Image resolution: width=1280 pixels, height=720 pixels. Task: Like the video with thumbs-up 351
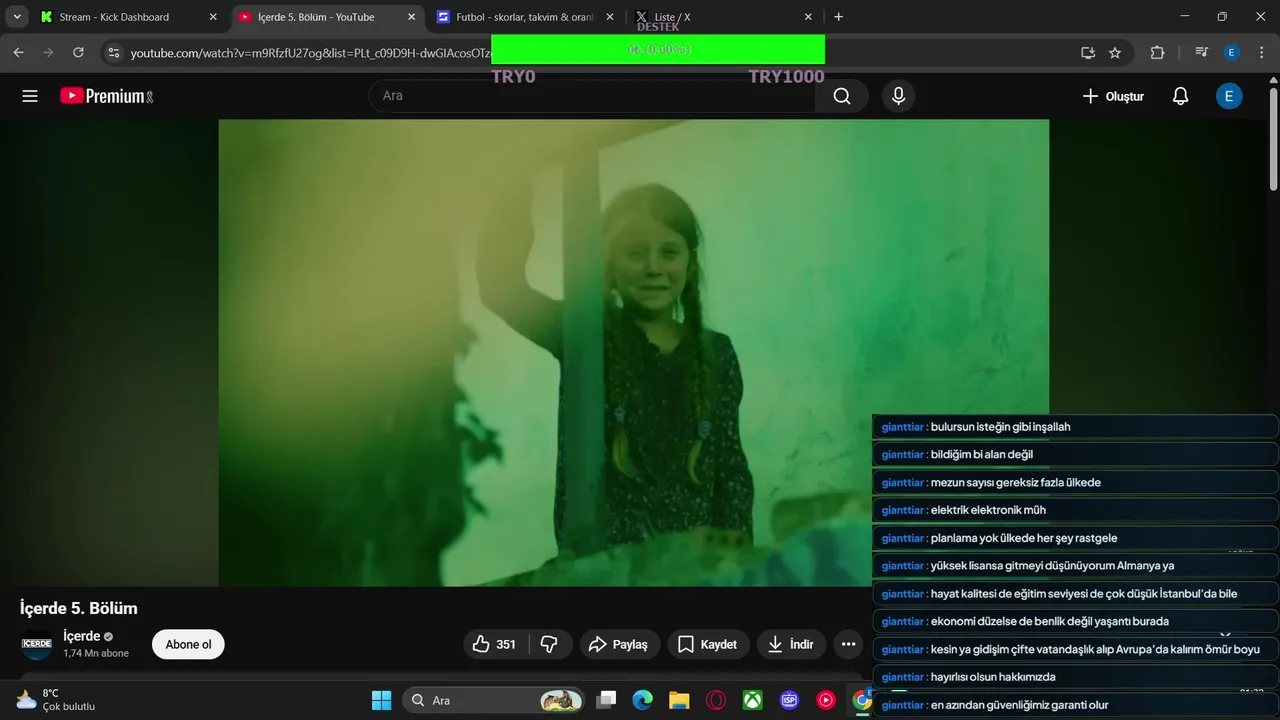(493, 644)
